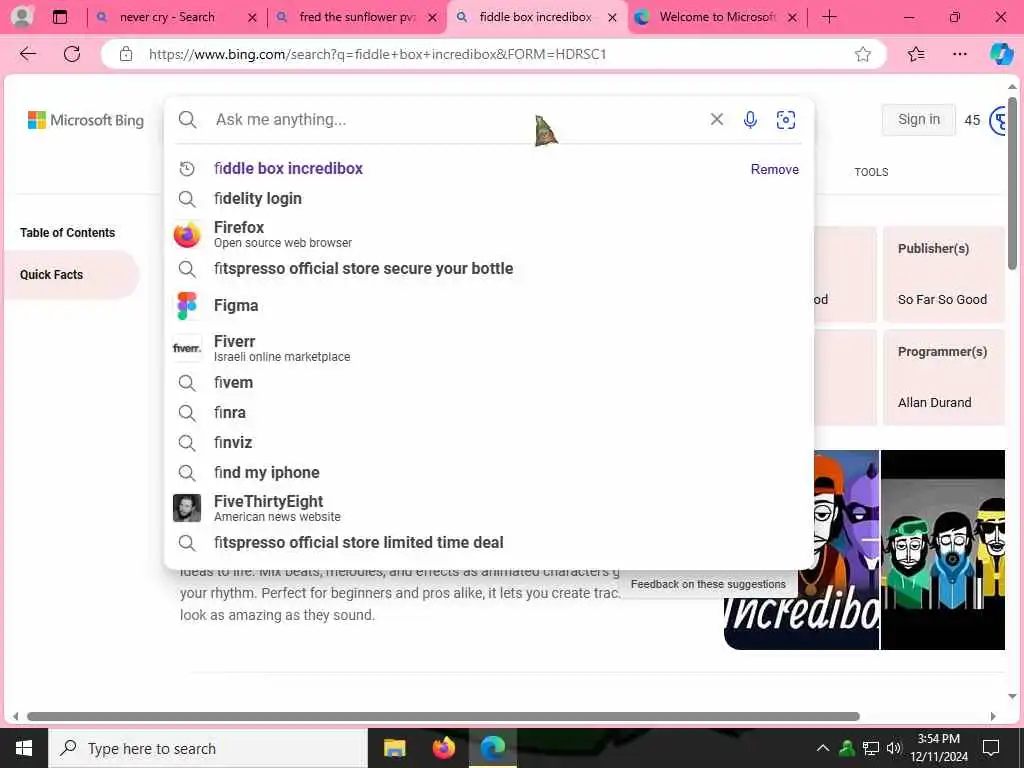
Task: Reload the page with the refresh icon
Action: (x=72, y=54)
